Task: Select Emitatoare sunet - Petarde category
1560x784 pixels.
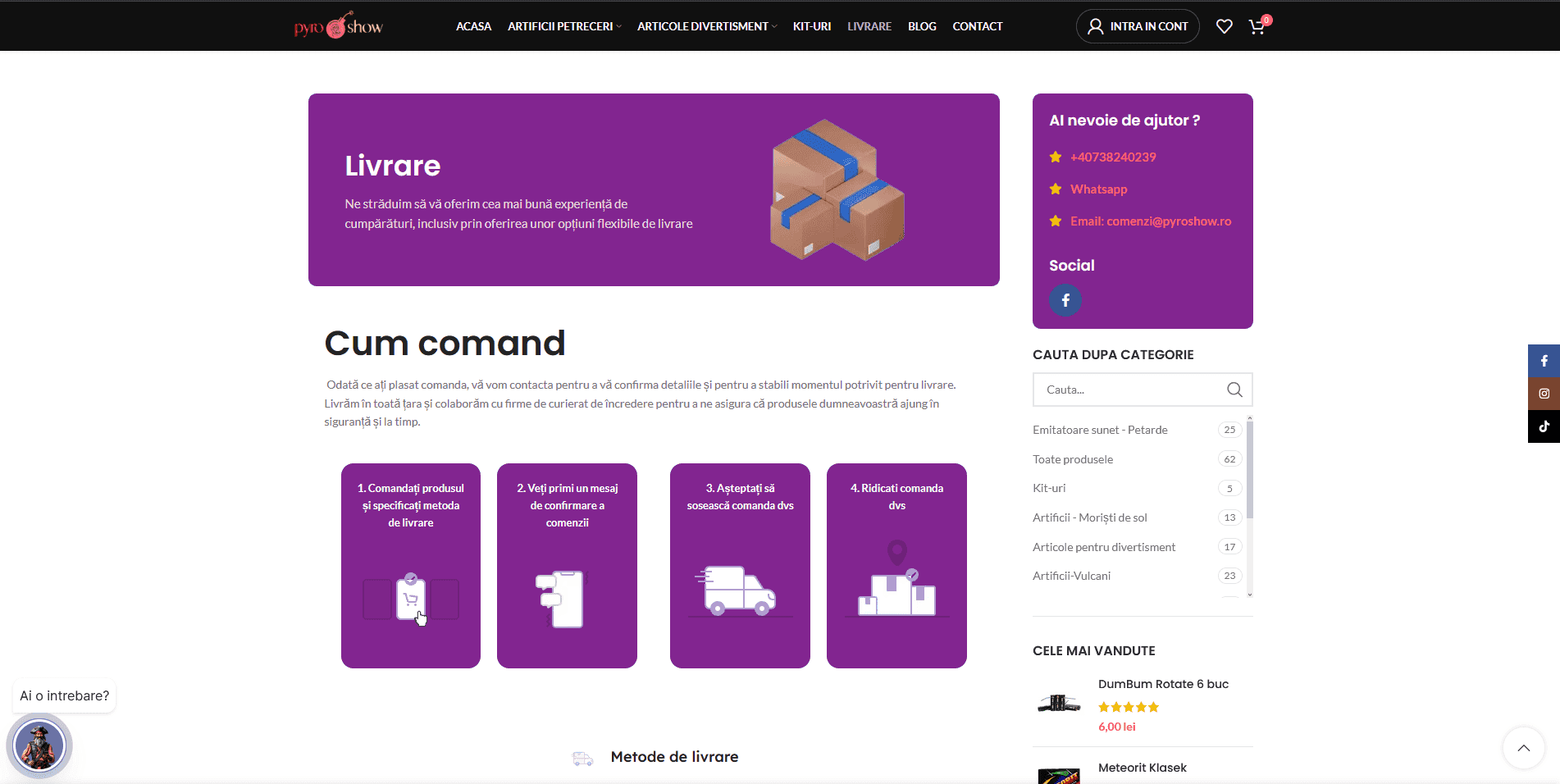Action: point(1100,430)
